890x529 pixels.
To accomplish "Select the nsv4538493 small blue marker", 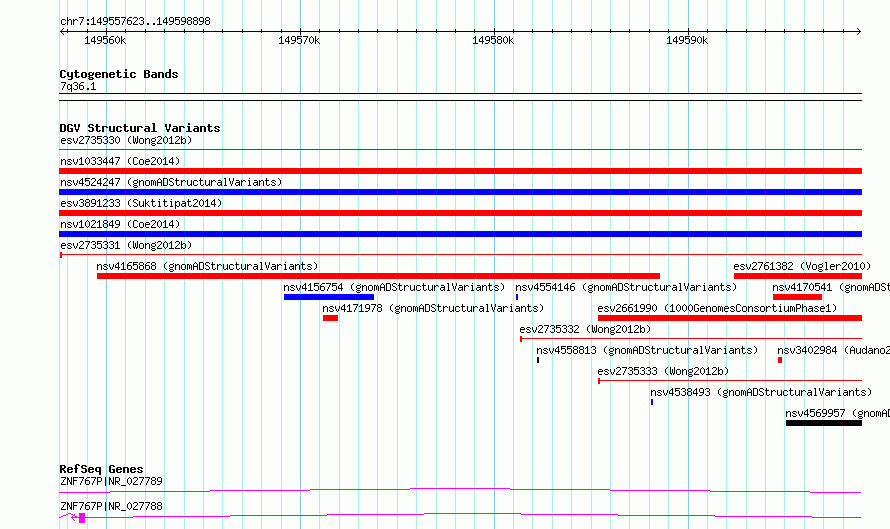I will click(652, 402).
